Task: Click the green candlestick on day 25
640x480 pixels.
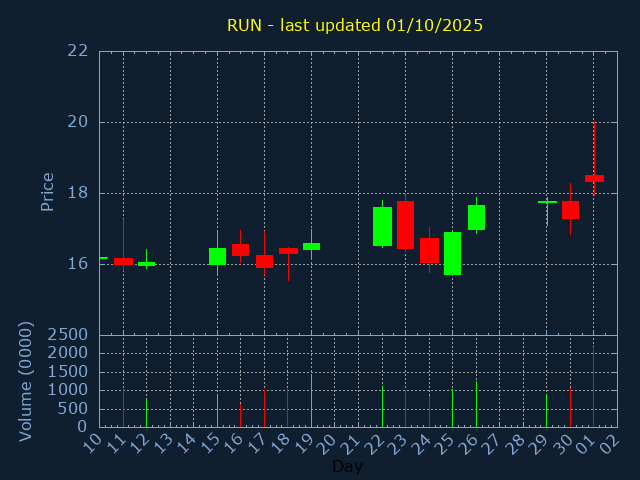Action: [x=452, y=253]
